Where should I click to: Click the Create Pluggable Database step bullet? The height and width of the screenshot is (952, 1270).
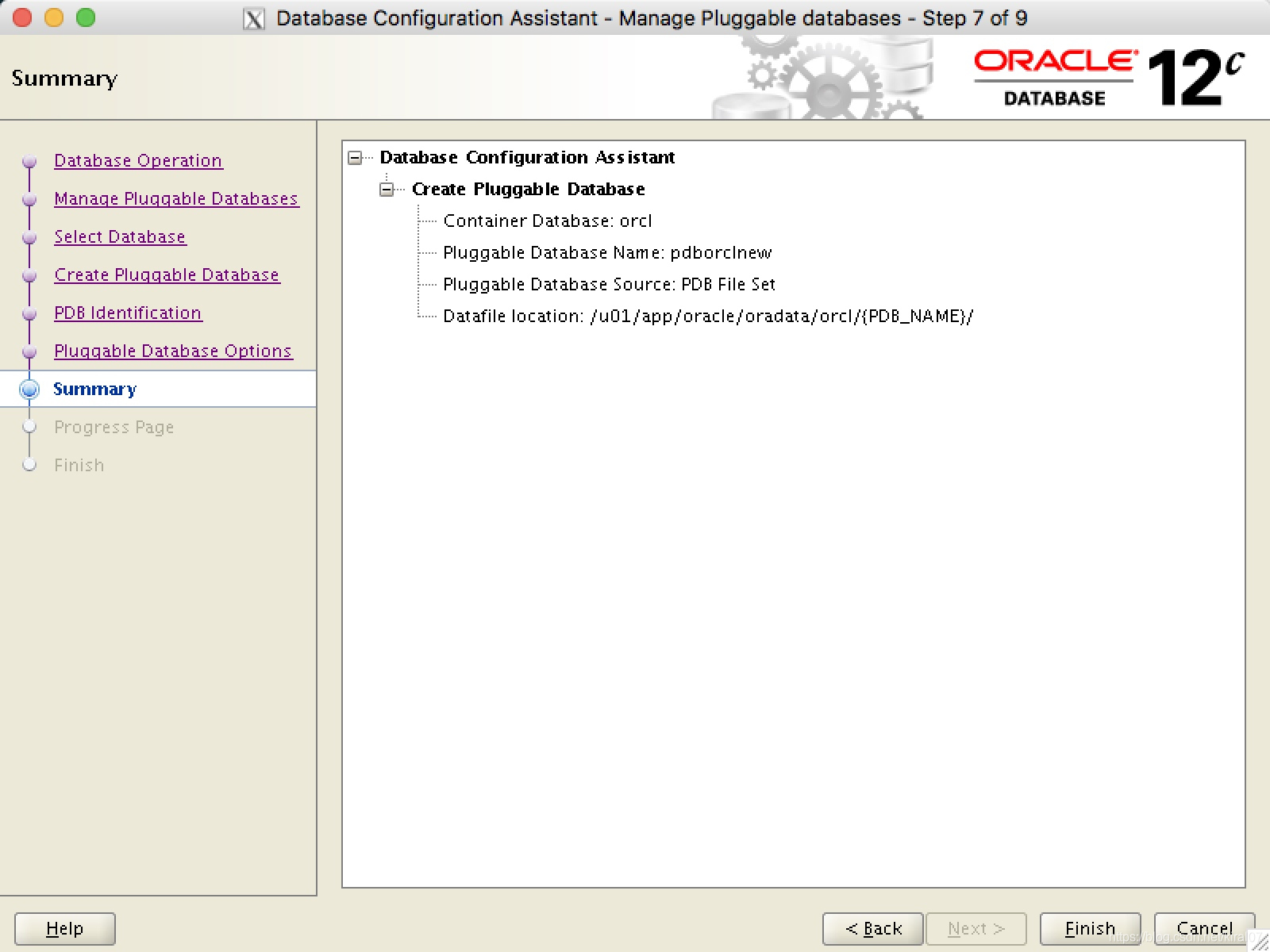[29, 275]
